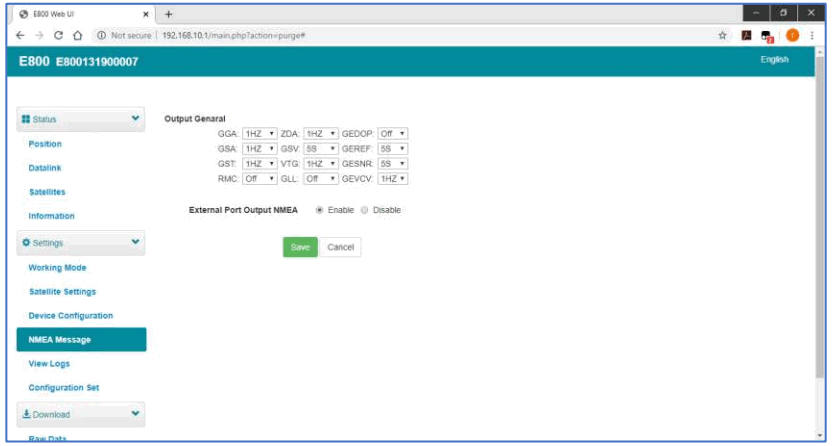Open the Datalink page
The width and height of the screenshot is (833, 446).
point(45,168)
